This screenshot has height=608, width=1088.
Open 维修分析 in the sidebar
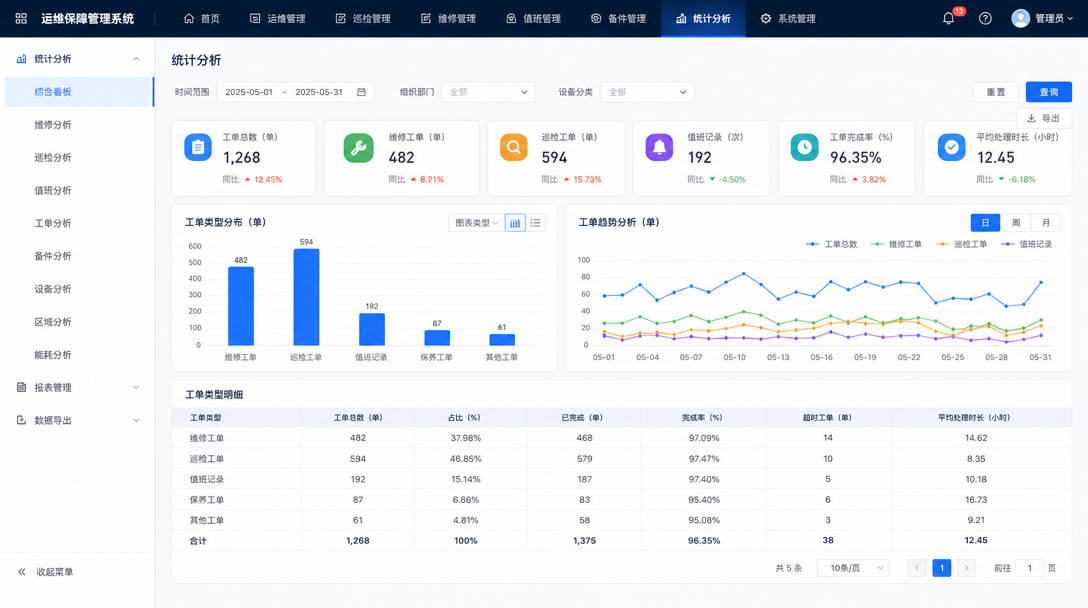[x=53, y=125]
